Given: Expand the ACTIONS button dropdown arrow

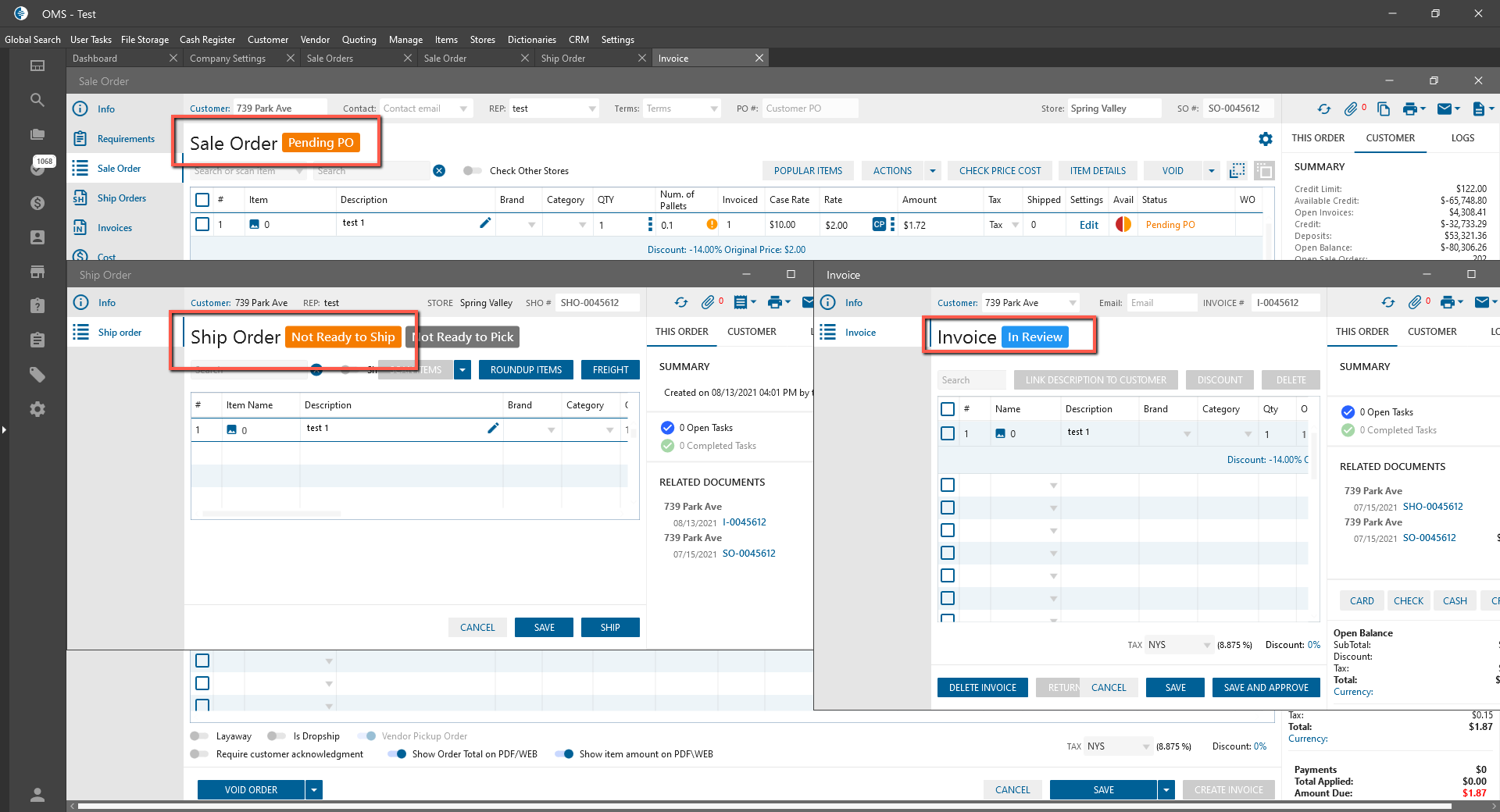Looking at the screenshot, I should [x=932, y=171].
